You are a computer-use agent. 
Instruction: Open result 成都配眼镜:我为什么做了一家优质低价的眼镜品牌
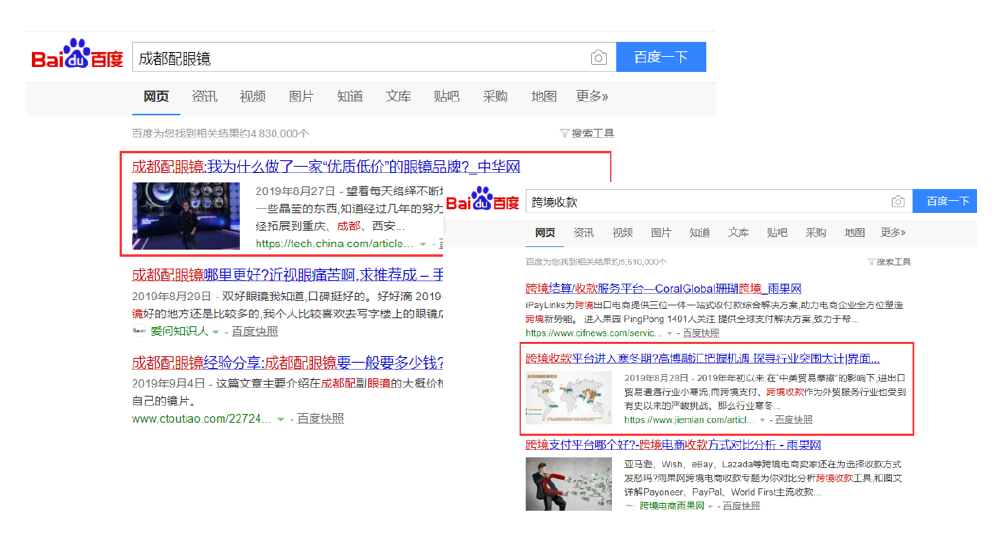[x=326, y=167]
